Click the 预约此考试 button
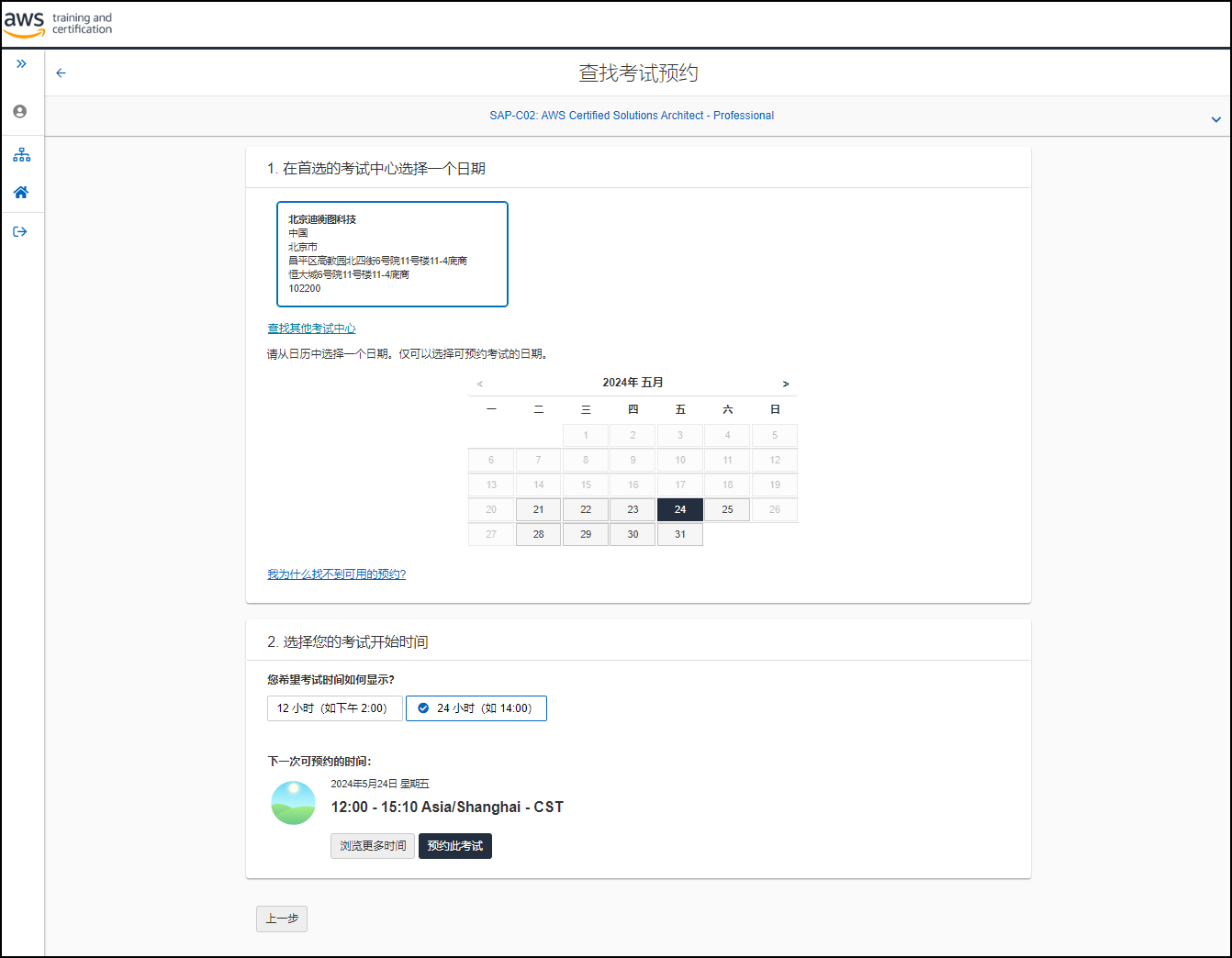The height and width of the screenshot is (958, 1232). (x=455, y=846)
